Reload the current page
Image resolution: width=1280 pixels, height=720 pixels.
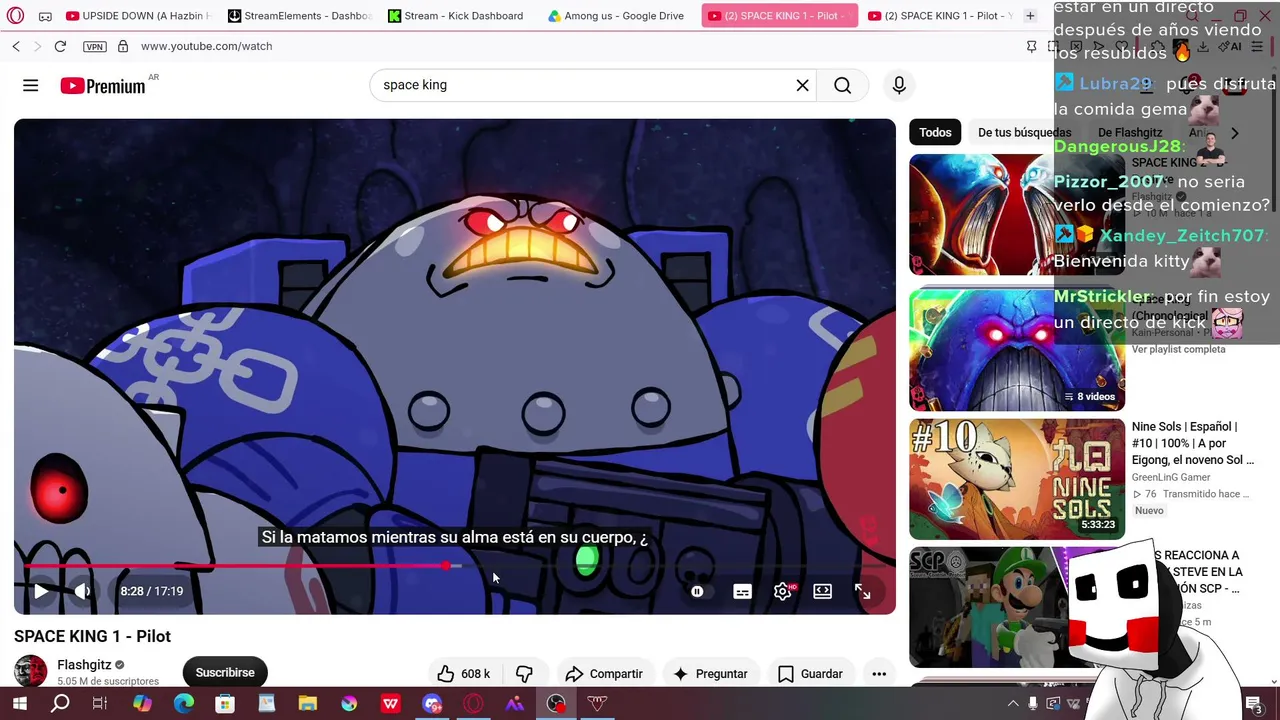pyautogui.click(x=60, y=47)
